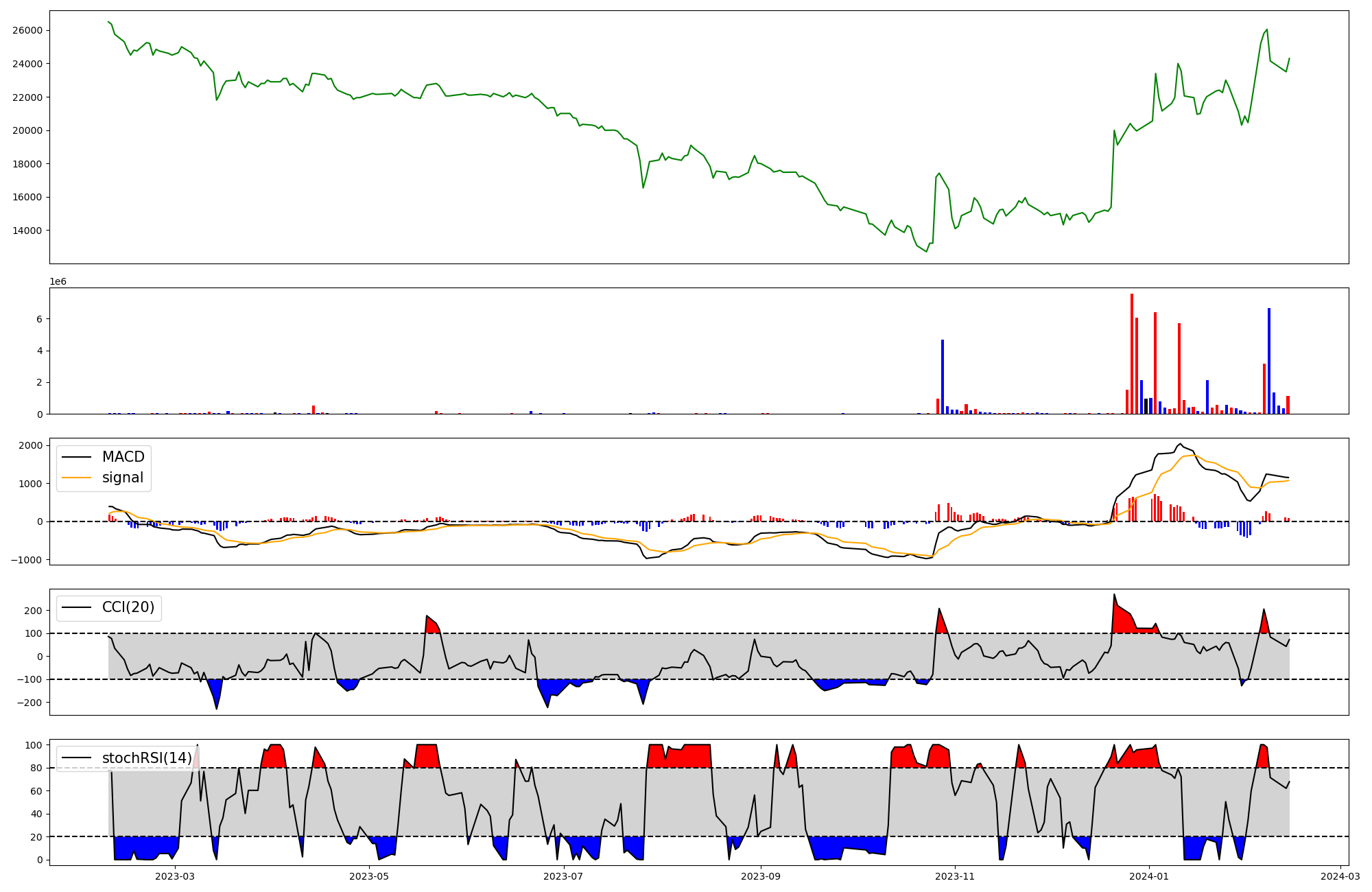Click the tall blue volume bar near 2023-11
This screenshot has width=1372, height=892.
[x=943, y=376]
